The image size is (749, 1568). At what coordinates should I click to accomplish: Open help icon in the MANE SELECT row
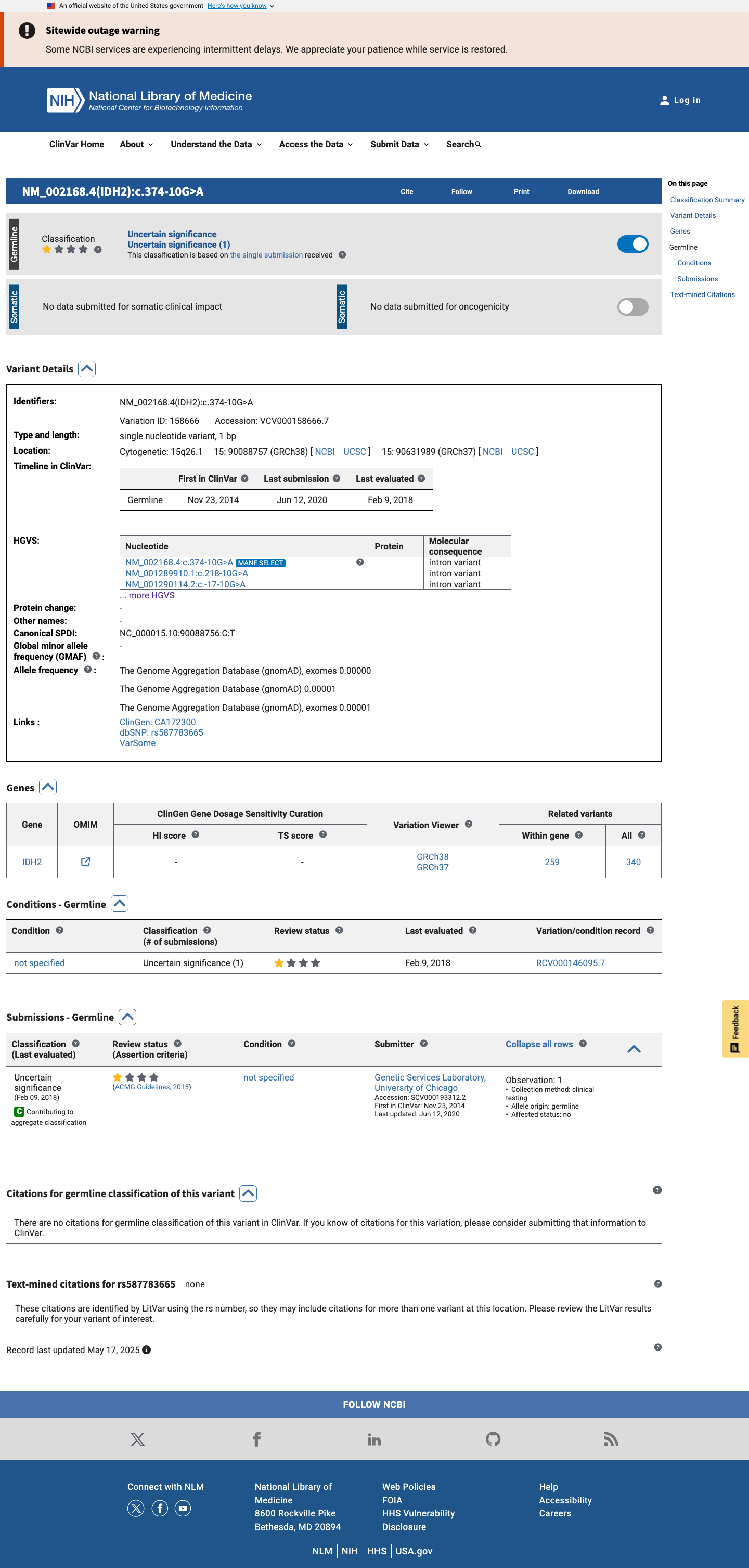tap(360, 562)
